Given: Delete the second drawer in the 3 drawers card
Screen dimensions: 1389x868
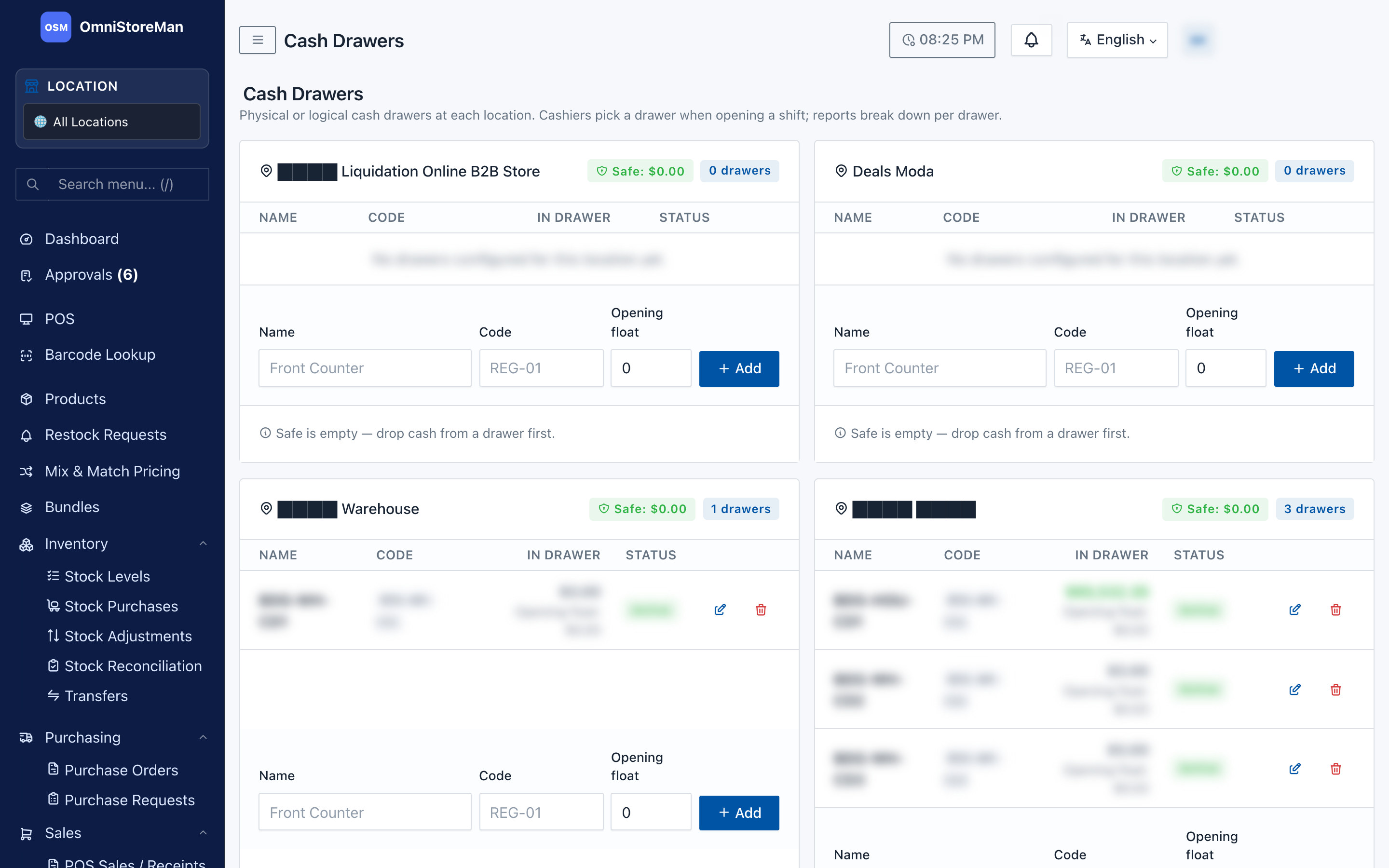Looking at the screenshot, I should 1335,690.
